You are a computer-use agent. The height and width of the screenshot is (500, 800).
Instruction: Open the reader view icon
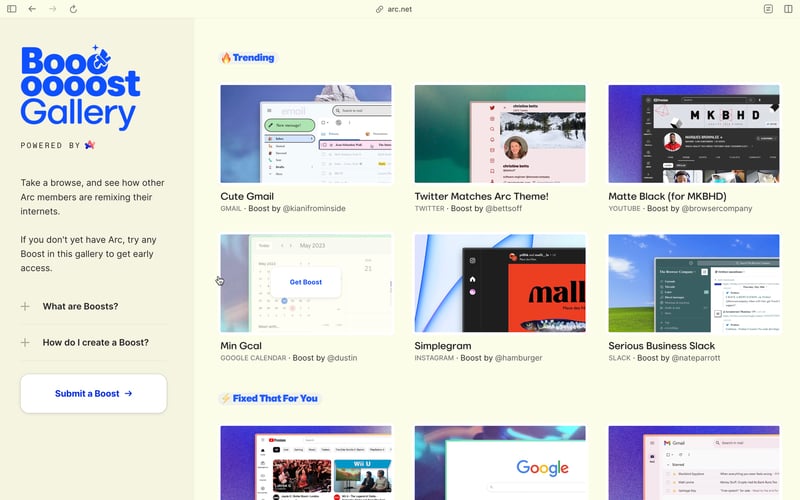[768, 9]
